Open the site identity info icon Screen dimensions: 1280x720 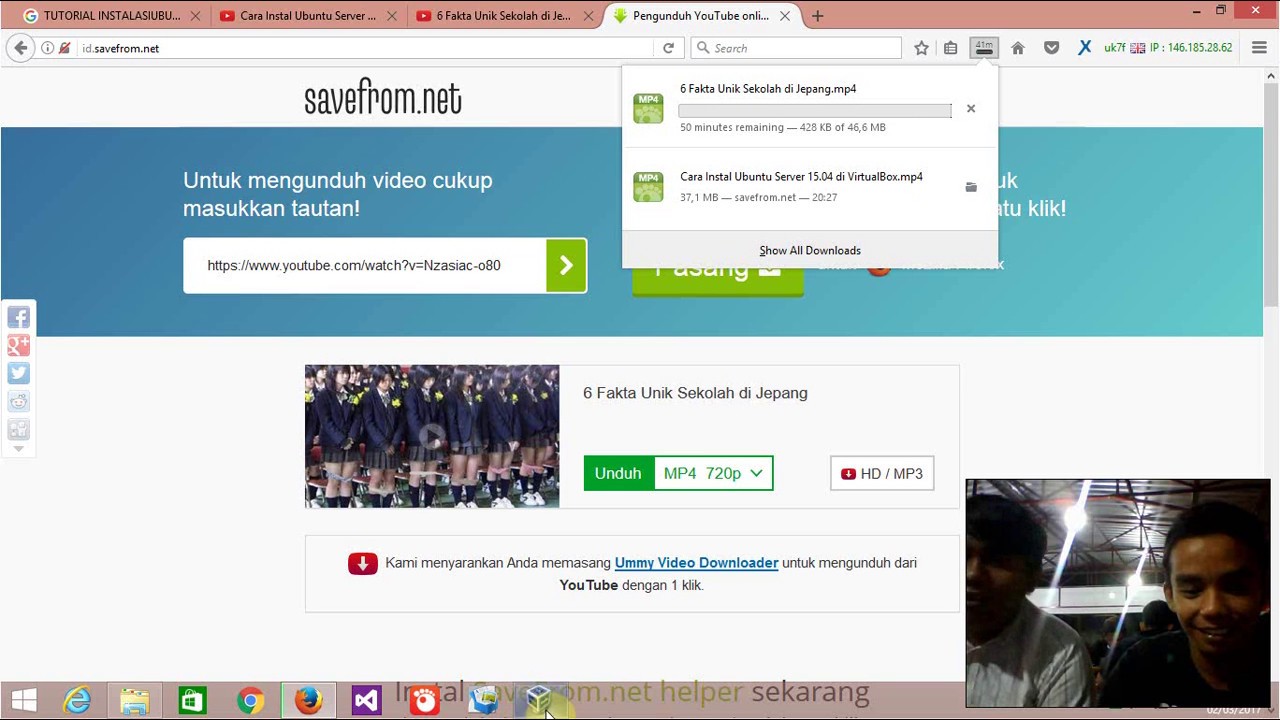coord(47,48)
